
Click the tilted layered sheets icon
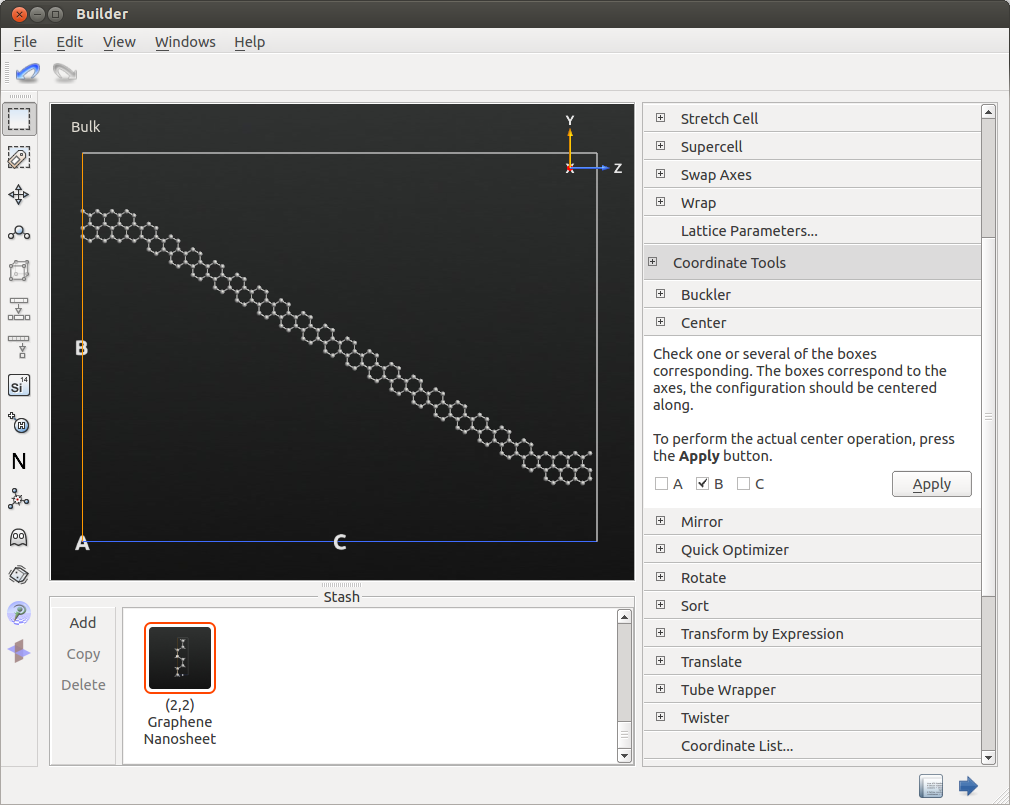coord(19,574)
